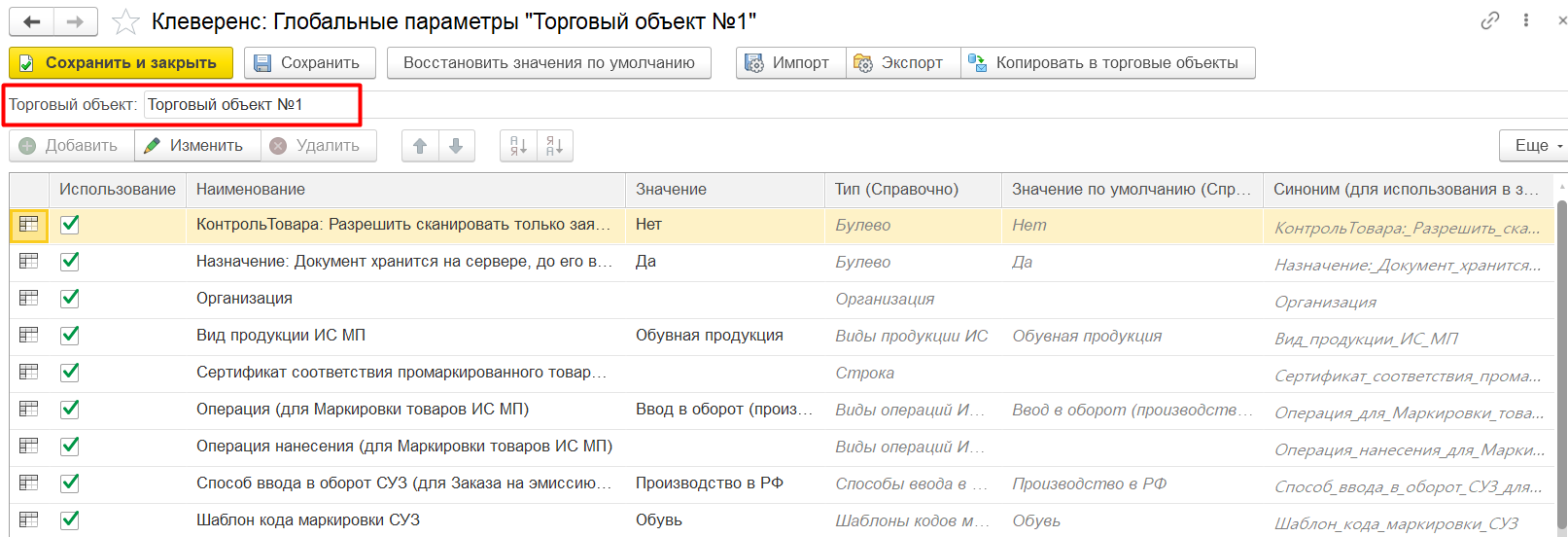Click value Да in Назначение row
This screenshot has width=1568, height=537.
point(645,261)
